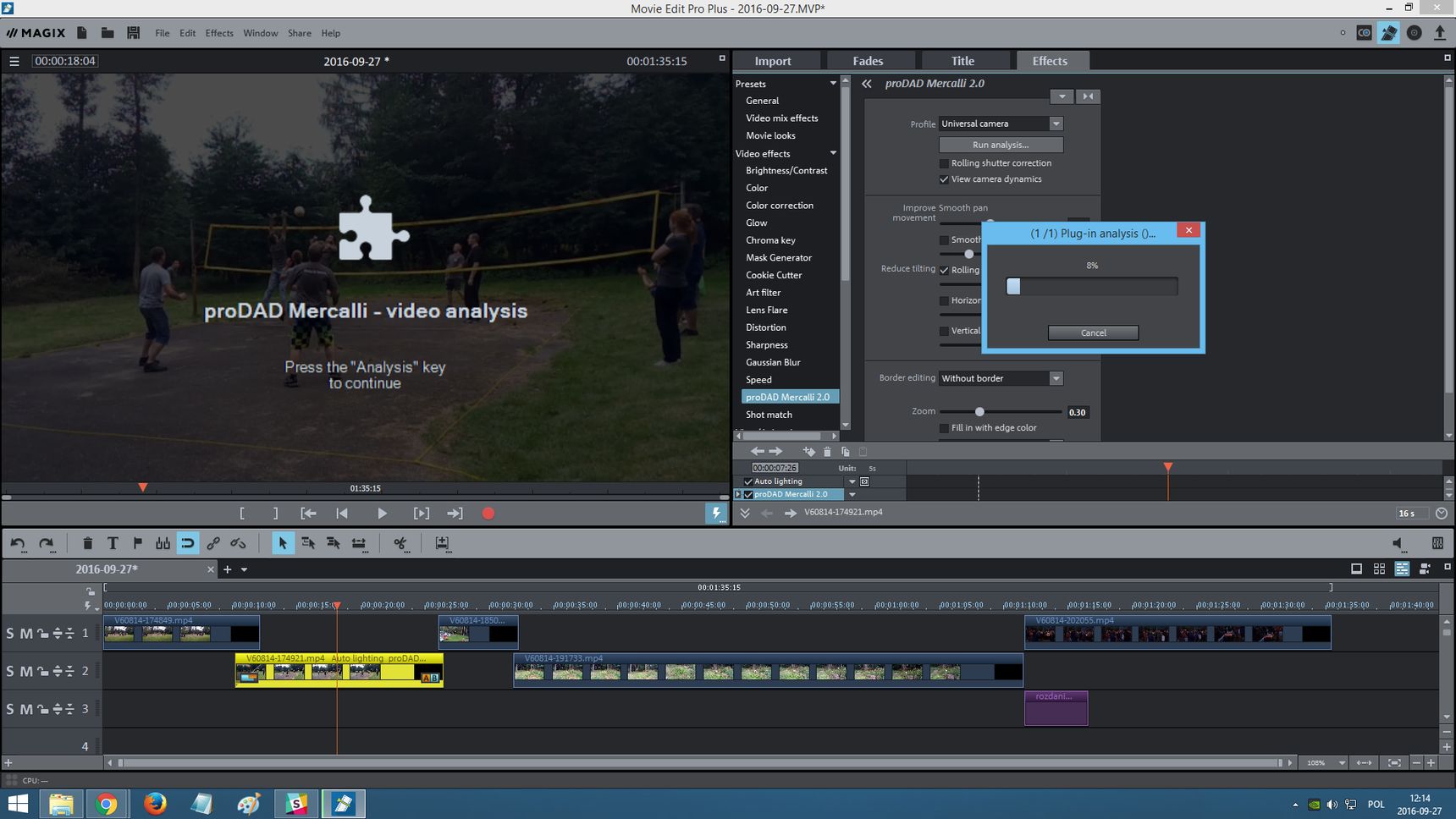Switch to the Title tab

[x=964, y=61]
